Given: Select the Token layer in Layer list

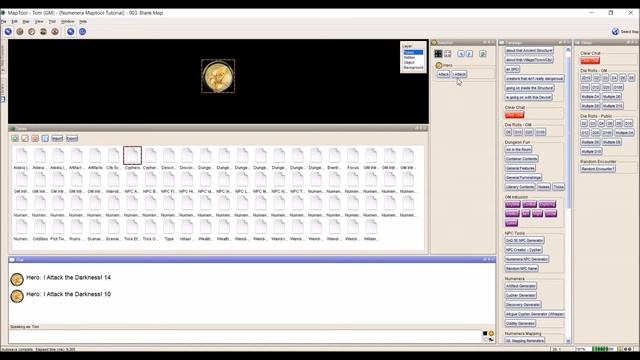Looking at the screenshot, I should (413, 53).
